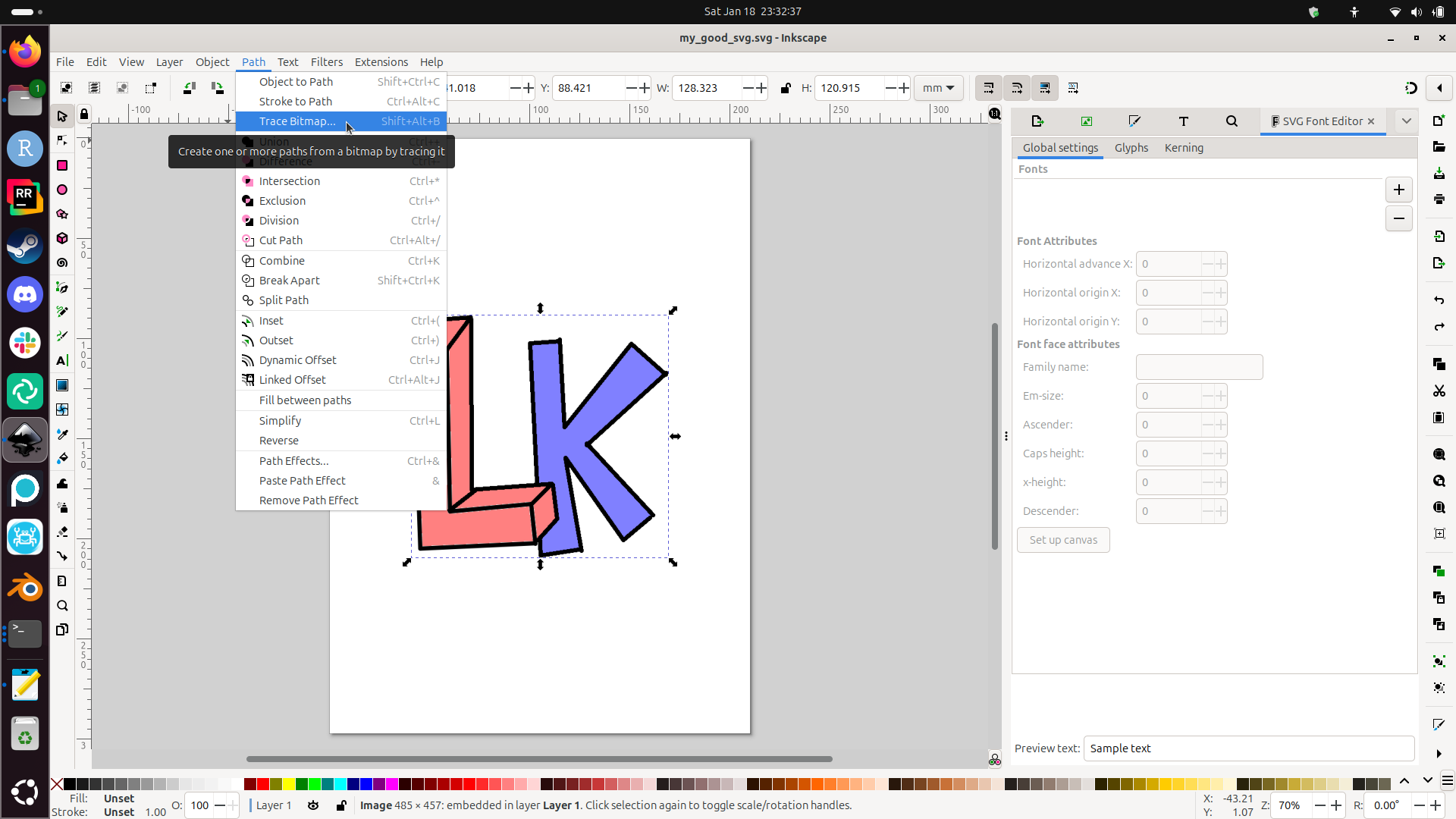Open Text and Font dialog tab (T icon)
Image resolution: width=1456 pixels, height=819 pixels.
click(1183, 121)
